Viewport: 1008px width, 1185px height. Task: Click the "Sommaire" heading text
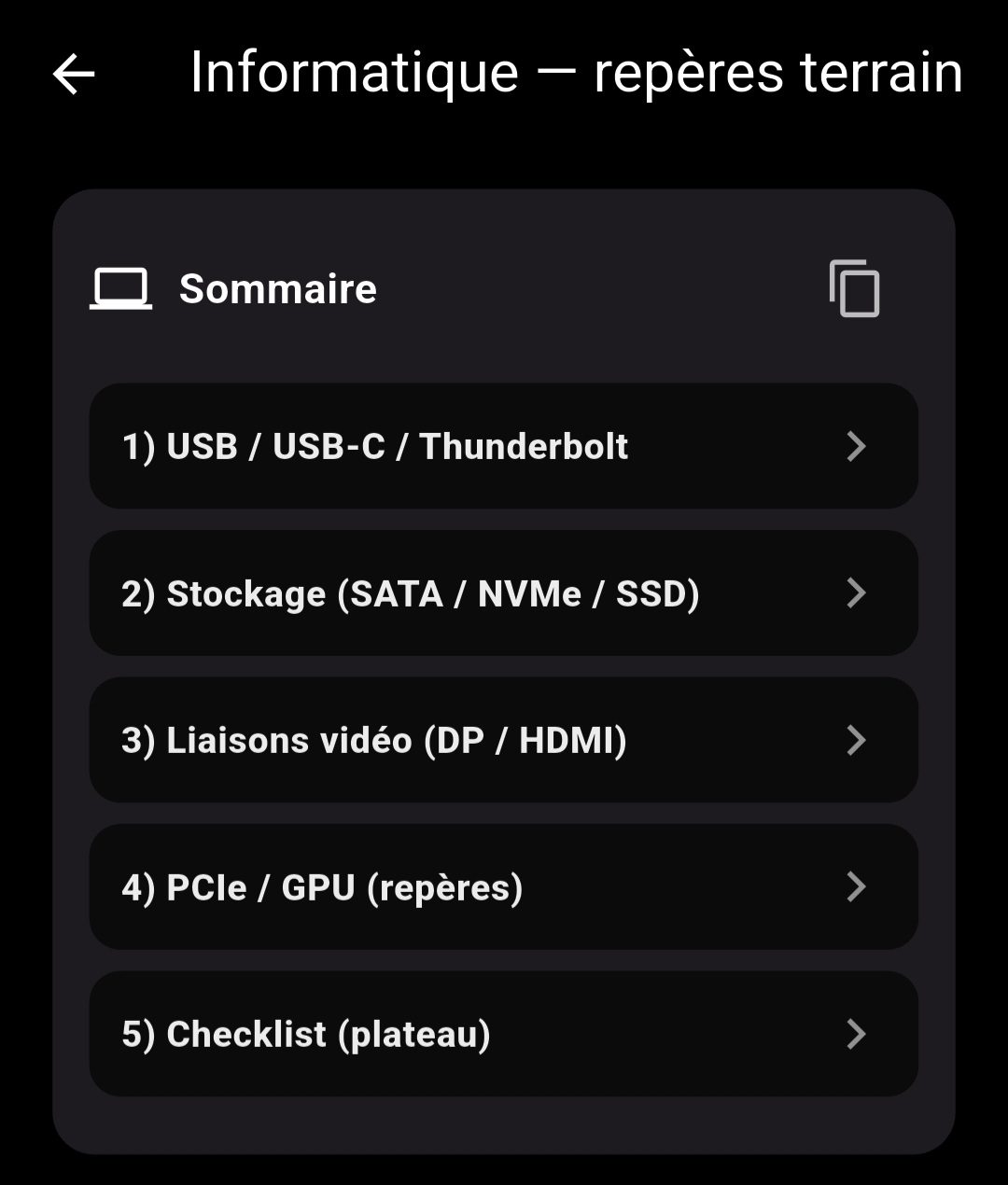coord(278,289)
